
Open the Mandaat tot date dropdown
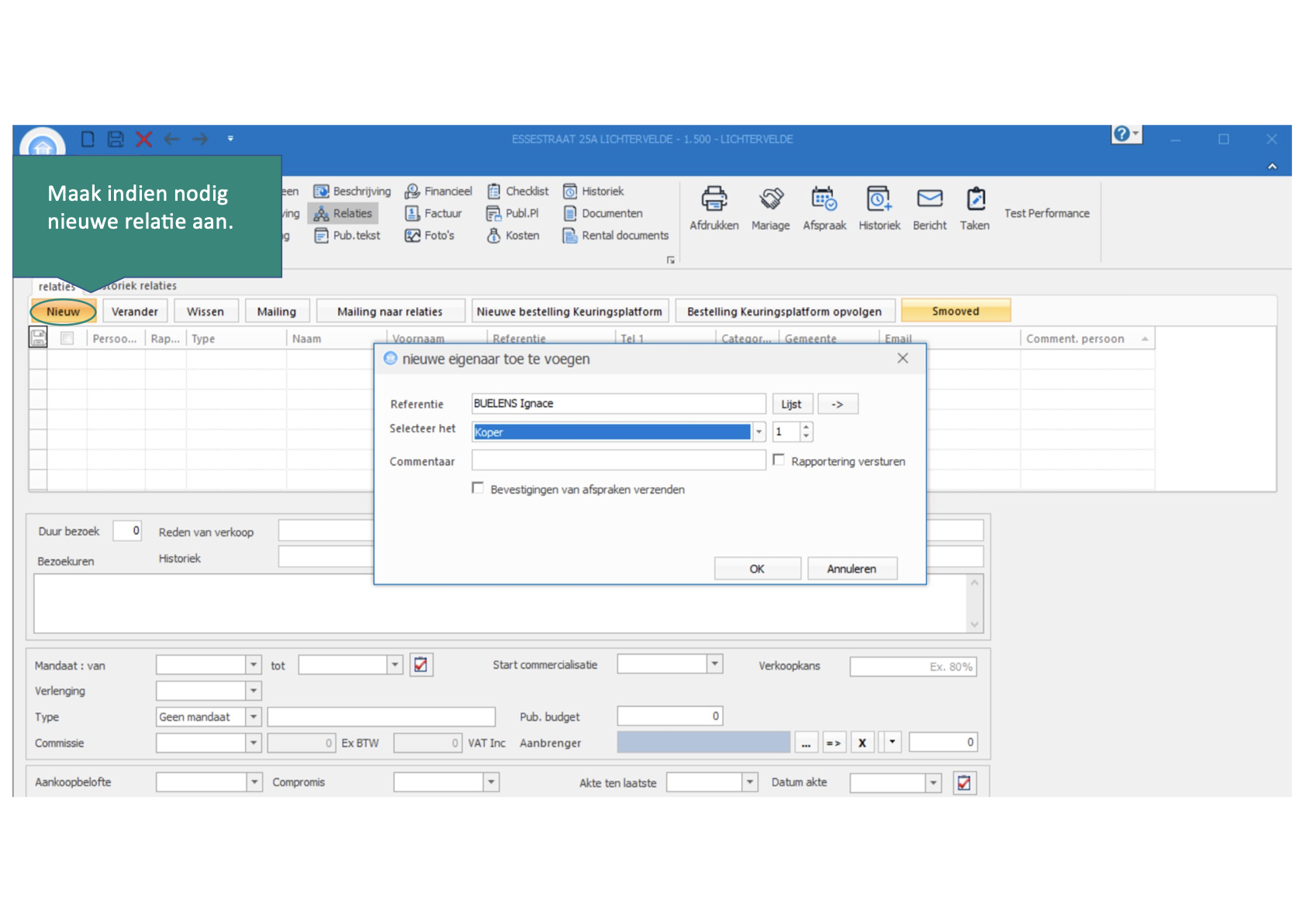(x=395, y=664)
